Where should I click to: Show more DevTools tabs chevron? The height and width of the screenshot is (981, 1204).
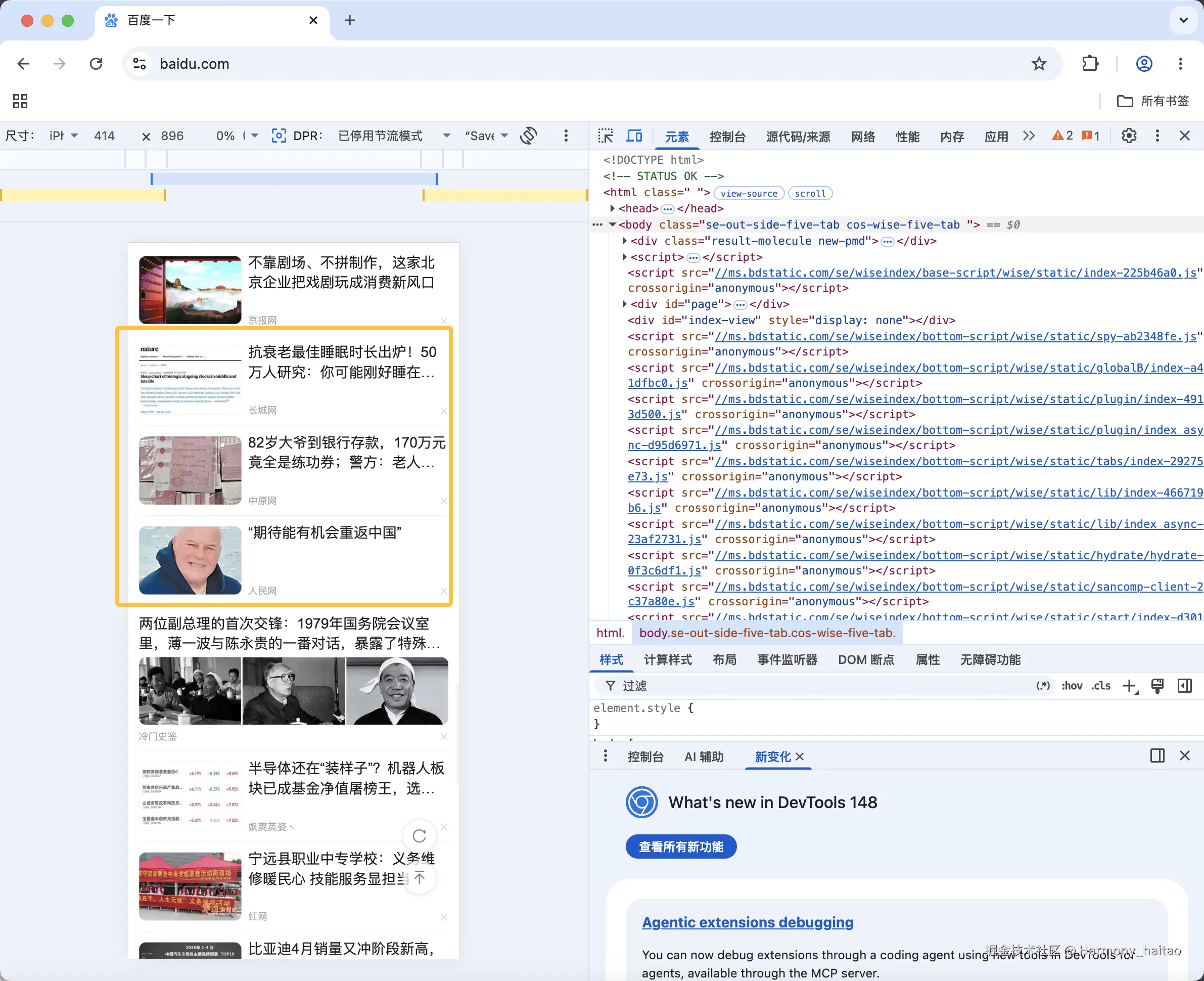click(1029, 136)
